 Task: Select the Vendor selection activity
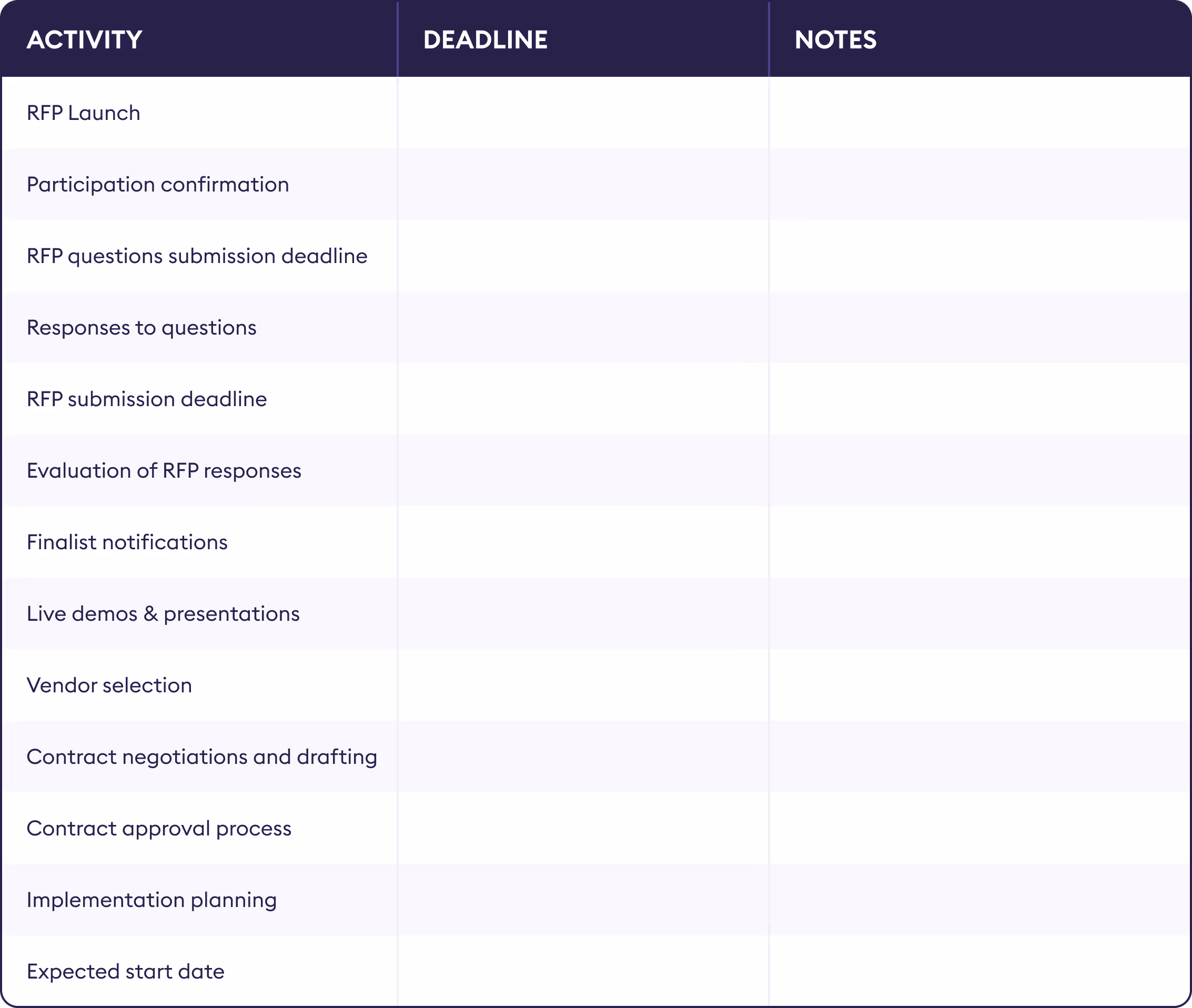(x=109, y=685)
